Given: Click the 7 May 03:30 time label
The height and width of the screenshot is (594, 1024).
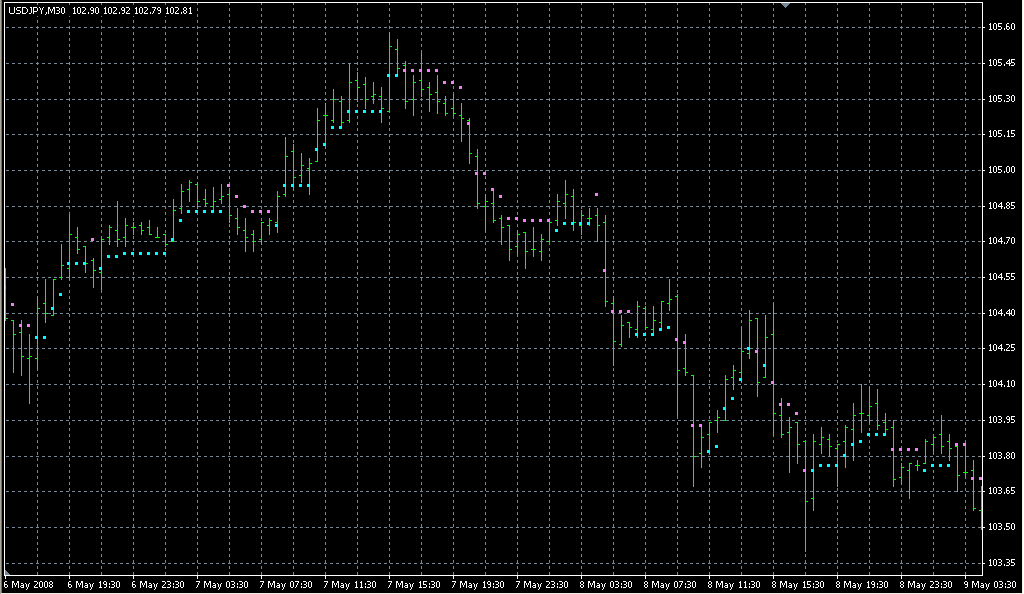Looking at the screenshot, I should [221, 584].
